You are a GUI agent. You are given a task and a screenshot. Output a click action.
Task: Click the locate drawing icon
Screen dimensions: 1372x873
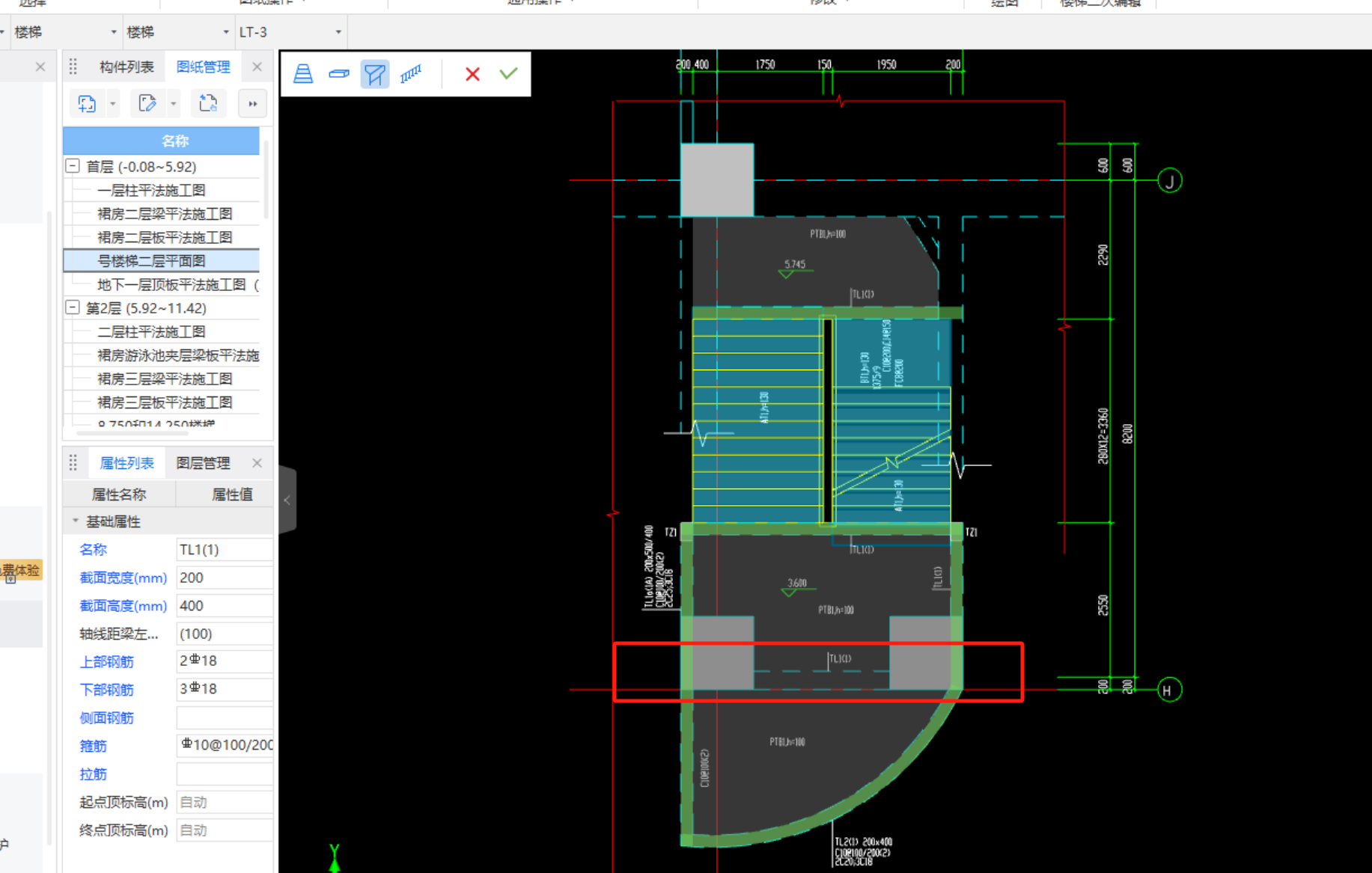[x=208, y=103]
